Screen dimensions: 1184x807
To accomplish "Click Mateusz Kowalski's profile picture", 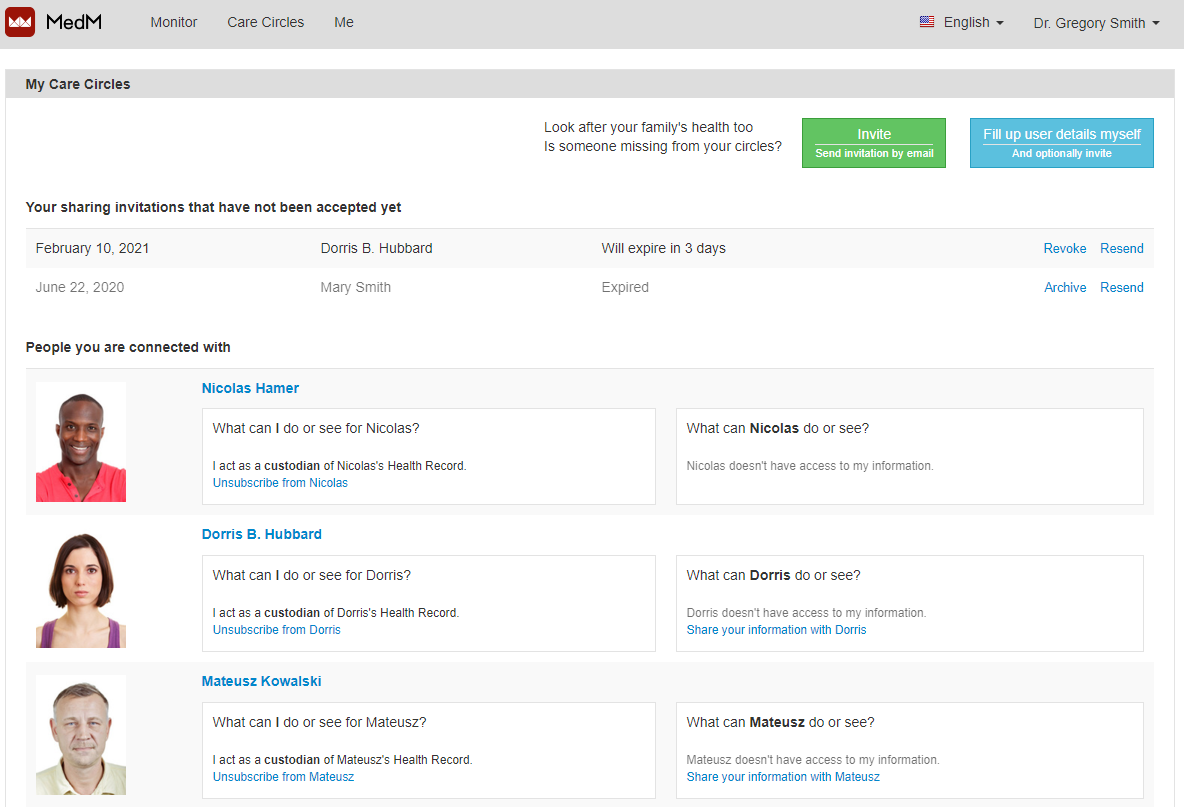I will (x=81, y=734).
